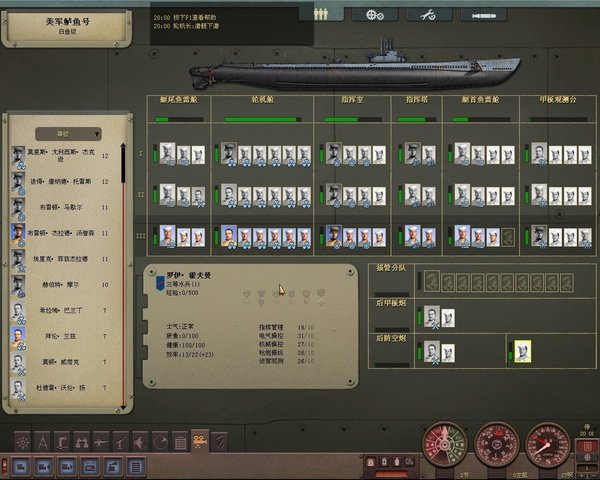Select watch shift III row label
Image resolution: width=600 pixels, height=480 pixels.
coord(141,236)
